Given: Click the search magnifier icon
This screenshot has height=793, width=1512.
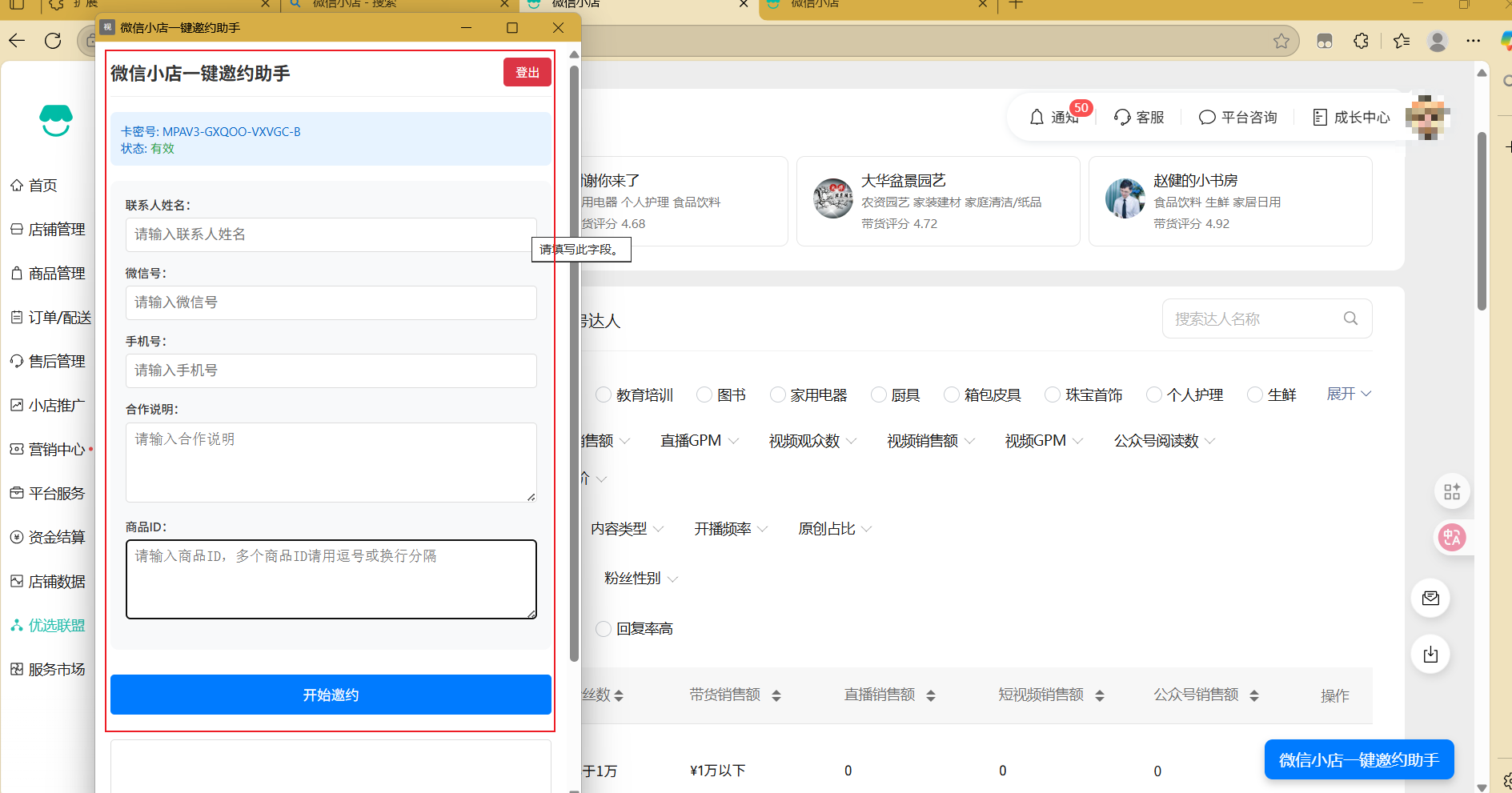Looking at the screenshot, I should [x=1350, y=318].
